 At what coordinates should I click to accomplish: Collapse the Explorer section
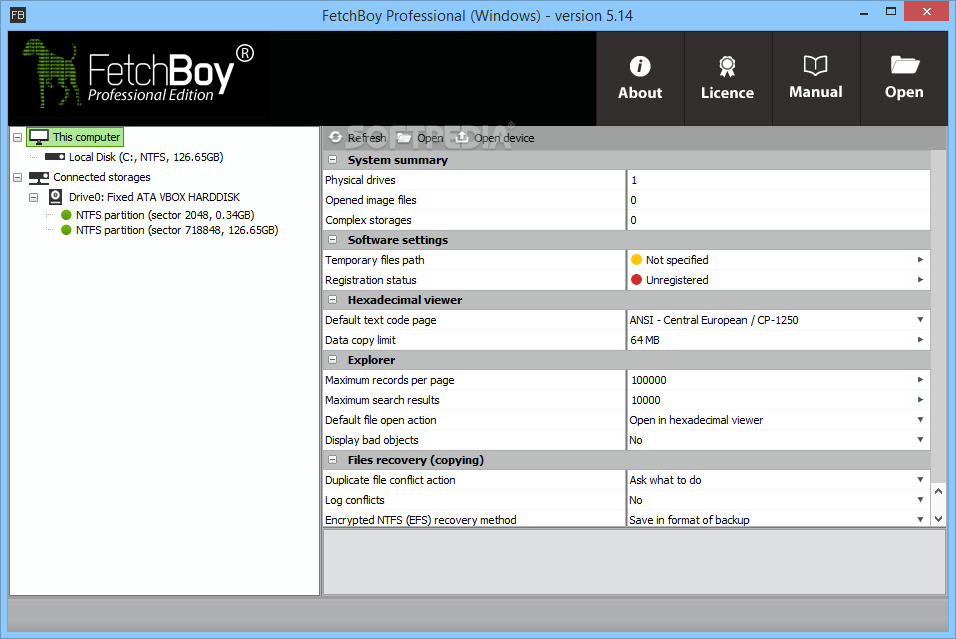click(333, 360)
